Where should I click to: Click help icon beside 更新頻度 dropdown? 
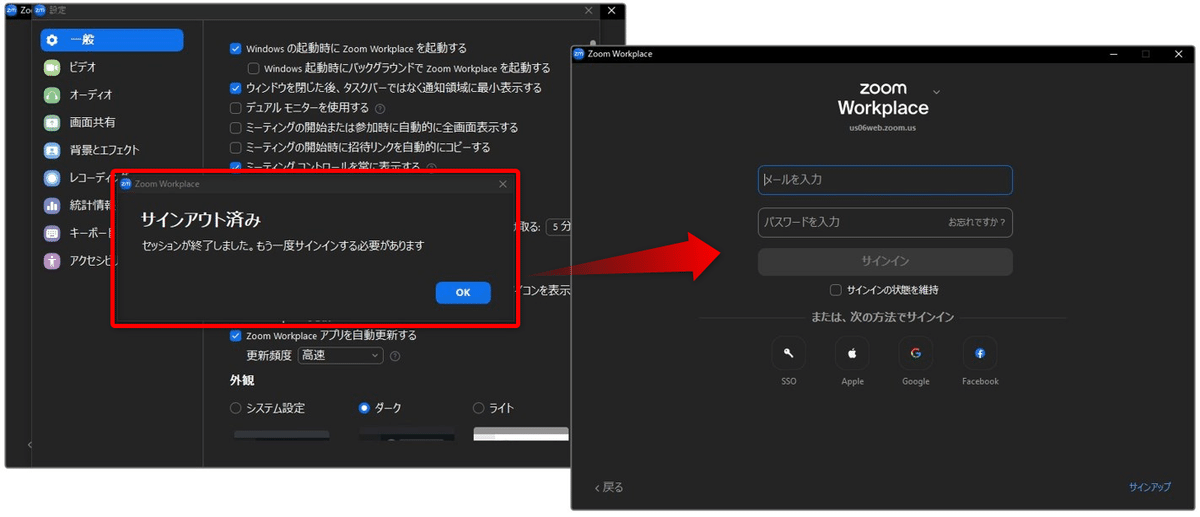point(395,356)
